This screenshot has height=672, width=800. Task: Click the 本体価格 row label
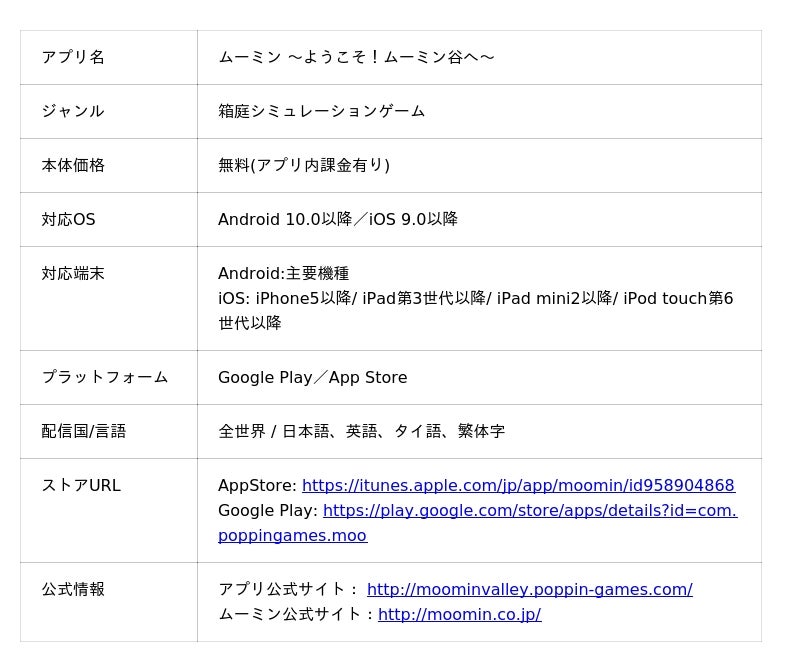(73, 165)
